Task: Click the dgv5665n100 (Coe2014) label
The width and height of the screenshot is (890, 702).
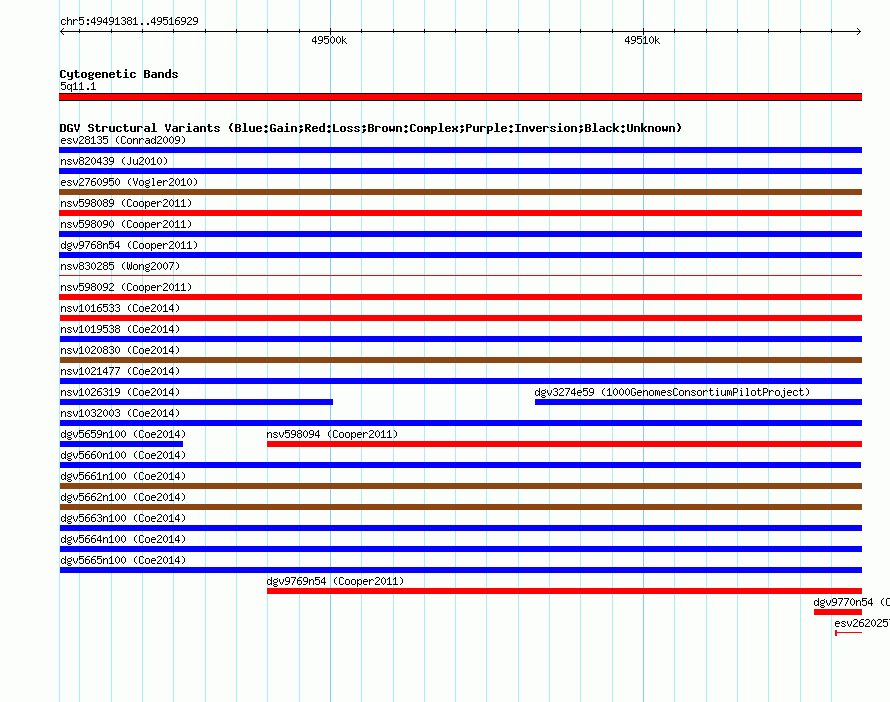Action: point(123,560)
